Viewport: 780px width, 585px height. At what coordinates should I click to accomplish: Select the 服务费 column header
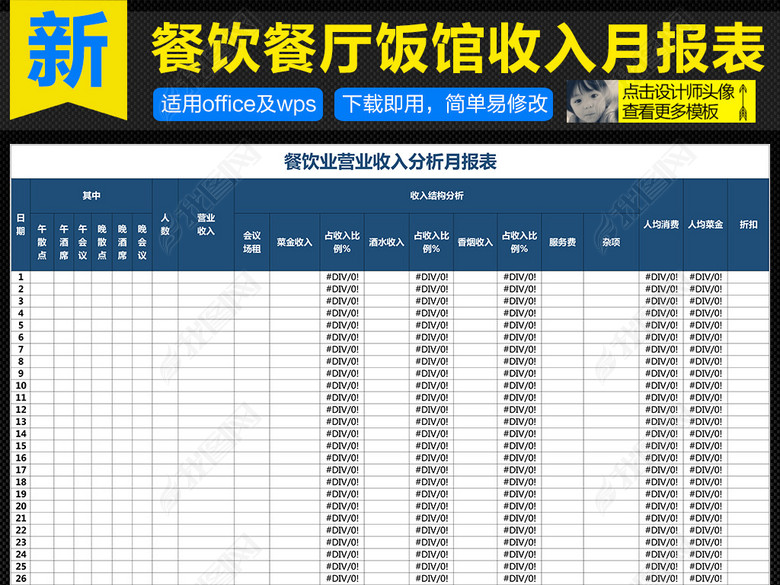[x=562, y=241]
